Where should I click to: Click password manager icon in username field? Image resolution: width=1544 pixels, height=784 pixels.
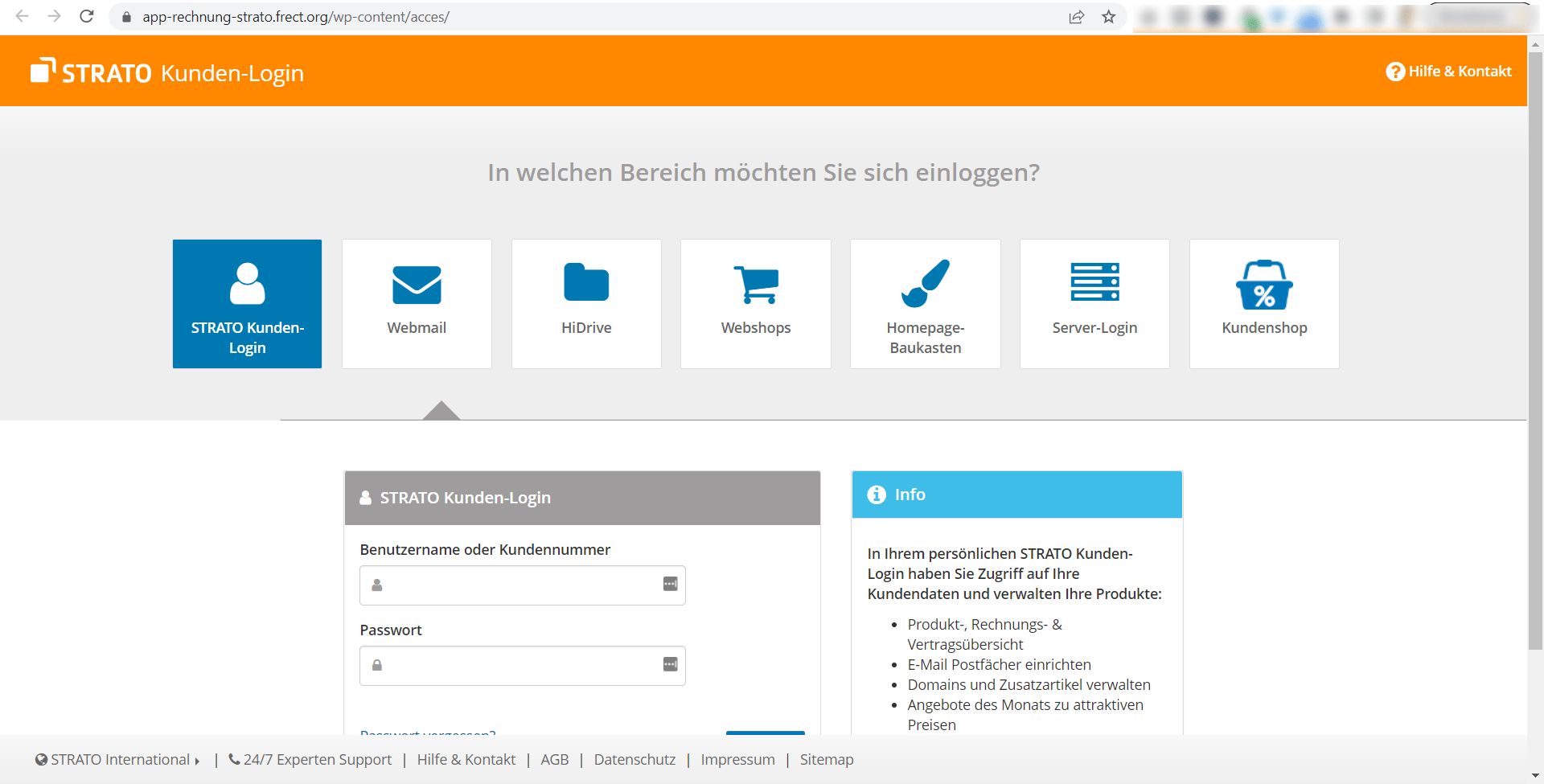point(670,584)
